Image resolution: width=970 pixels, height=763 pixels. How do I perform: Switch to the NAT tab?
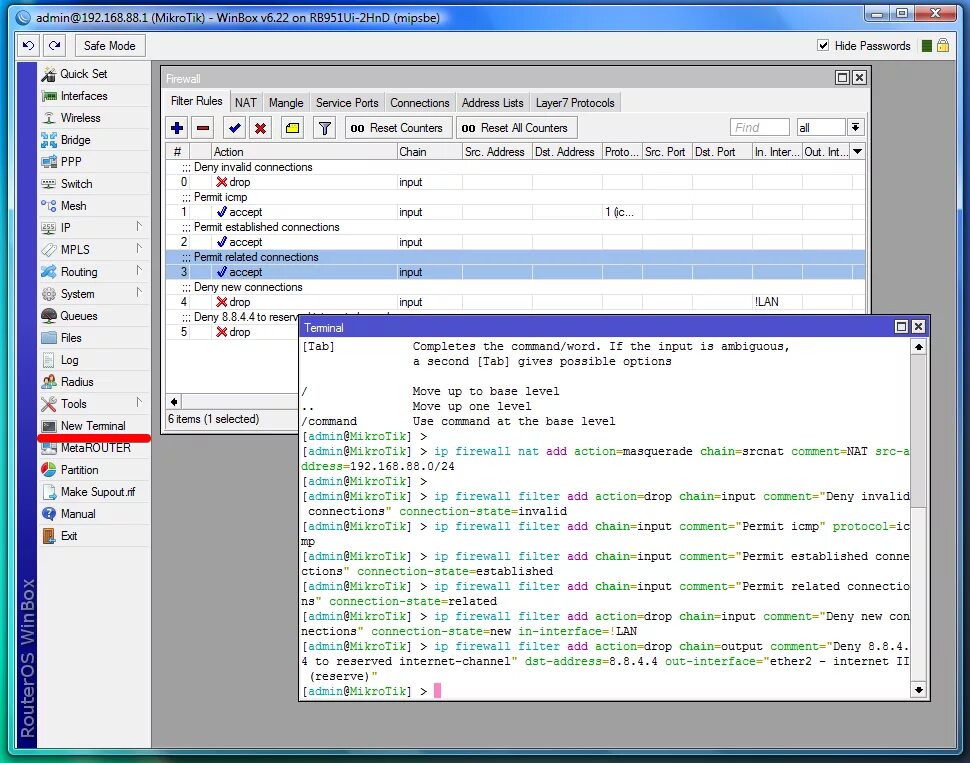click(x=246, y=103)
